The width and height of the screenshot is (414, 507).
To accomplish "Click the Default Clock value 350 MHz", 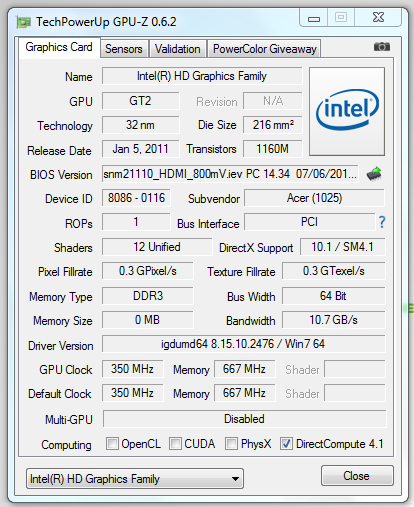I will pos(133,393).
